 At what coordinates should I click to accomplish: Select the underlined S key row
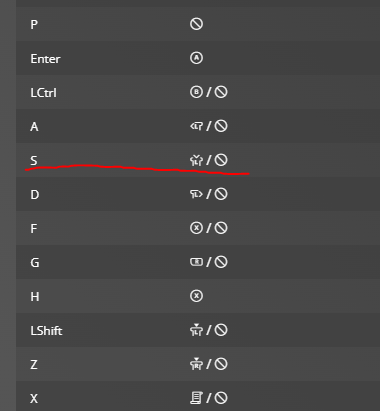point(198,160)
